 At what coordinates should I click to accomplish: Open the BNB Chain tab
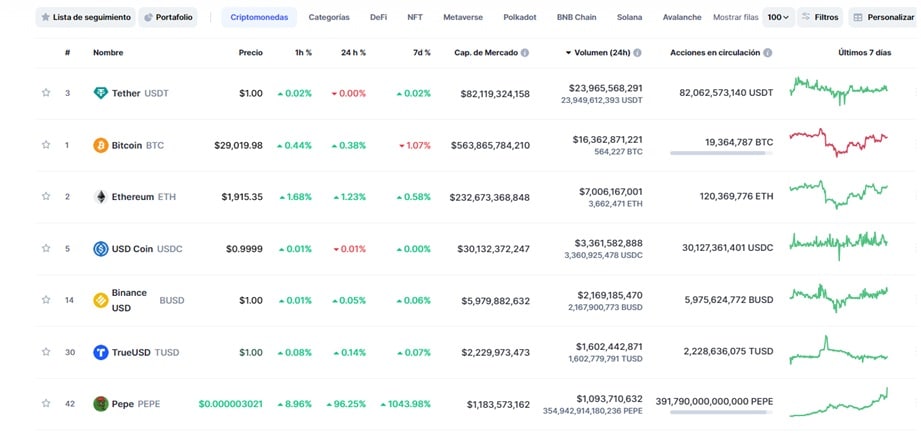[576, 18]
